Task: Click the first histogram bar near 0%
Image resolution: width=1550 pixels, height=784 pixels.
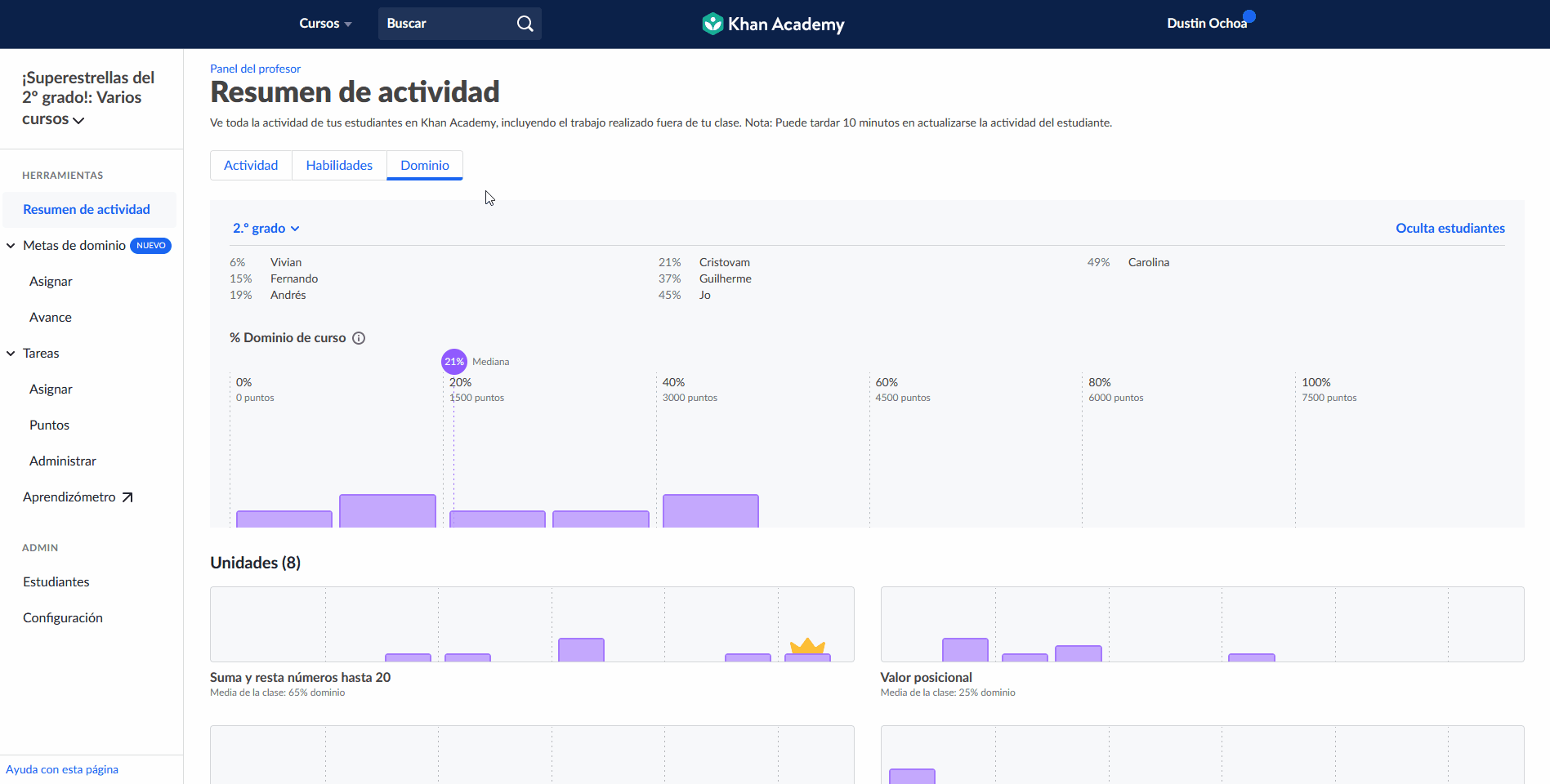Action: pyautogui.click(x=284, y=519)
